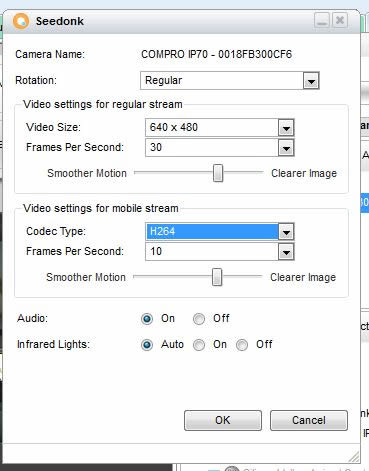Expand the Codec Type dropdown arrow
369x471 pixels.
286,231
